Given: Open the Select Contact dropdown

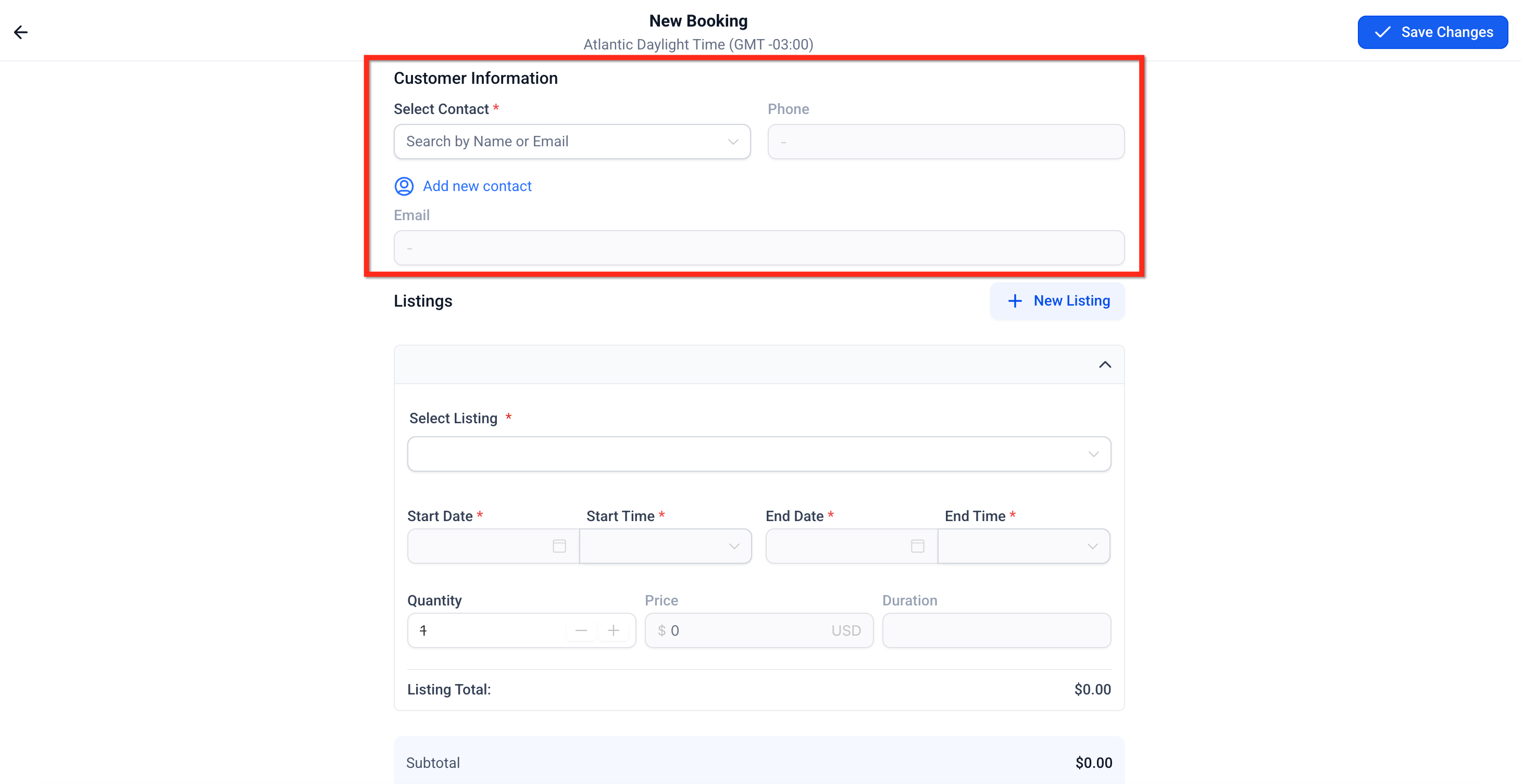Looking at the screenshot, I should tap(572, 141).
